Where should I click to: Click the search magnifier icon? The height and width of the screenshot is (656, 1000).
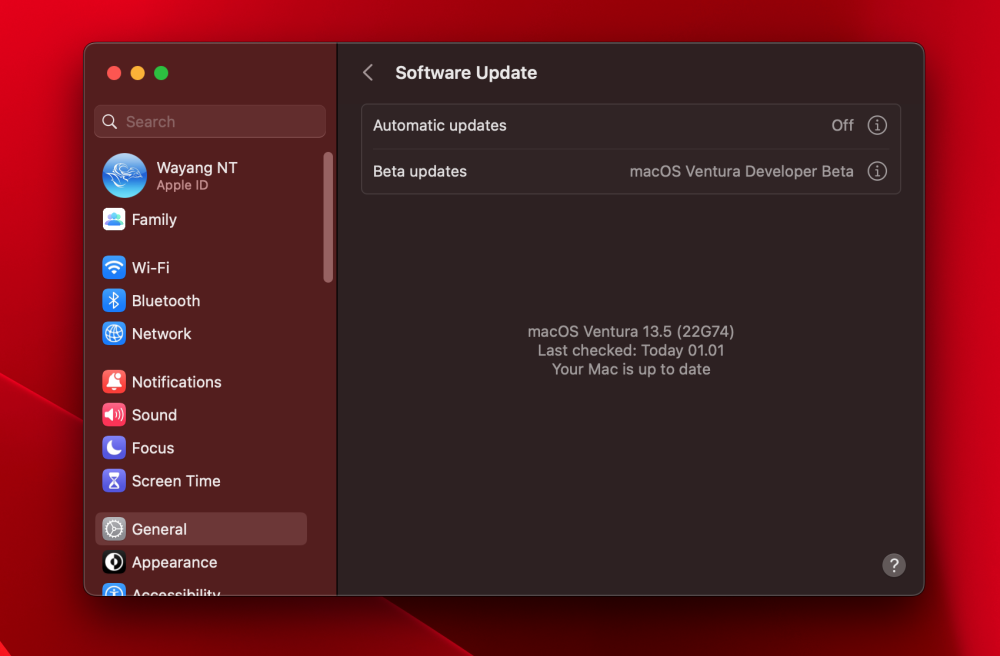pyautogui.click(x=110, y=122)
